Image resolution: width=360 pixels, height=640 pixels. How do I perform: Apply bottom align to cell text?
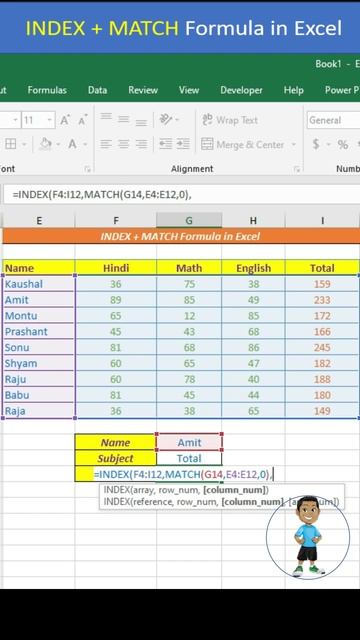[141, 122]
